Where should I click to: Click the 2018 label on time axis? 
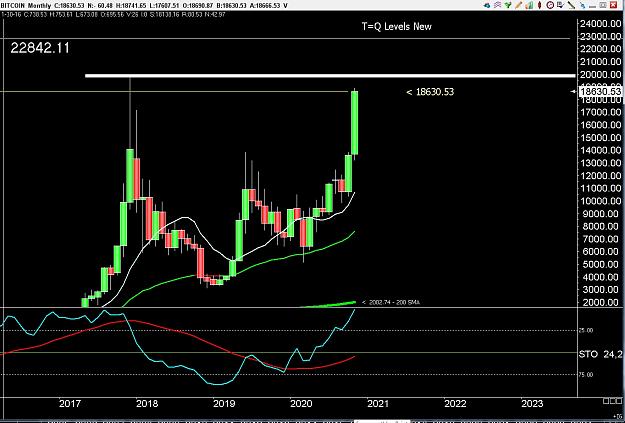(147, 403)
